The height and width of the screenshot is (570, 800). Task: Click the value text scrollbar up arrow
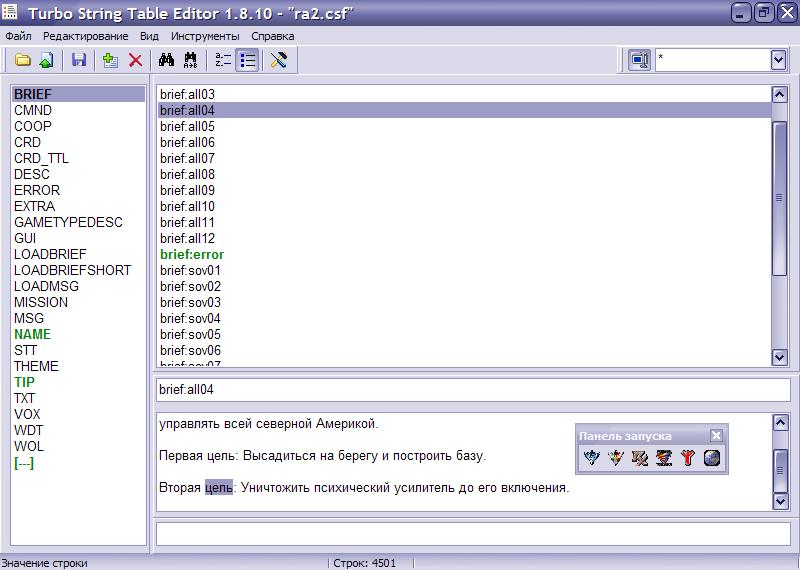tap(781, 423)
